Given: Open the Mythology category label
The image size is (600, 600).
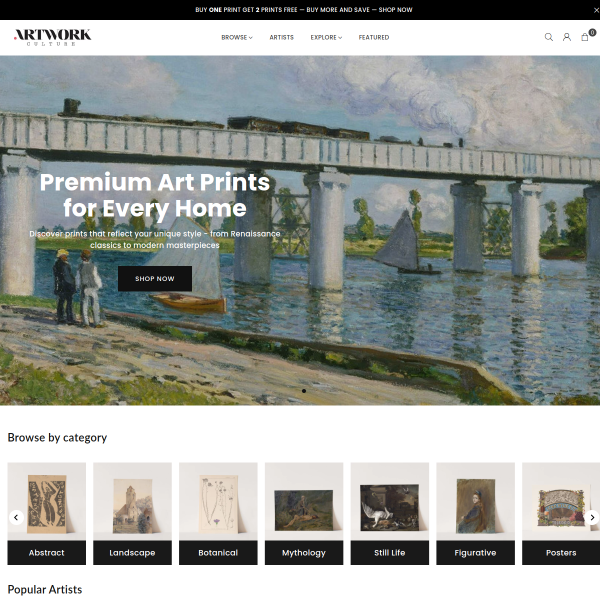Looking at the screenshot, I should click(304, 553).
